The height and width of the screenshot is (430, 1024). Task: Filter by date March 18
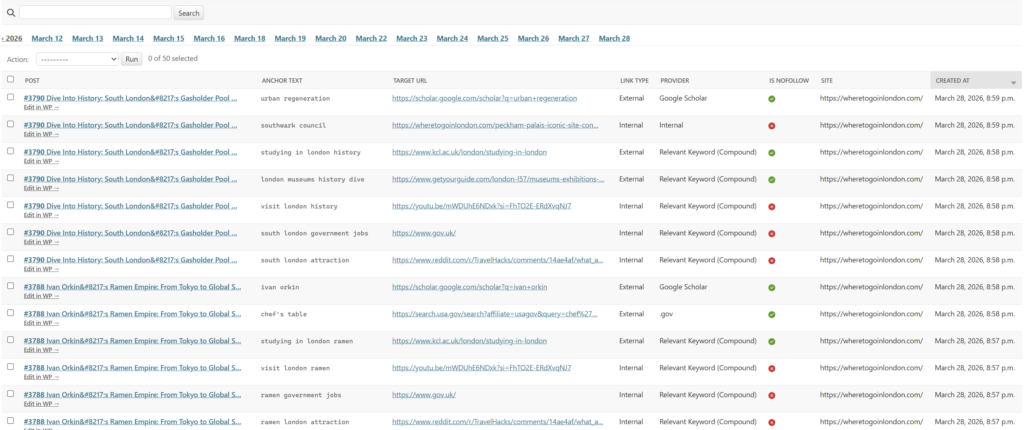pyautogui.click(x=249, y=39)
